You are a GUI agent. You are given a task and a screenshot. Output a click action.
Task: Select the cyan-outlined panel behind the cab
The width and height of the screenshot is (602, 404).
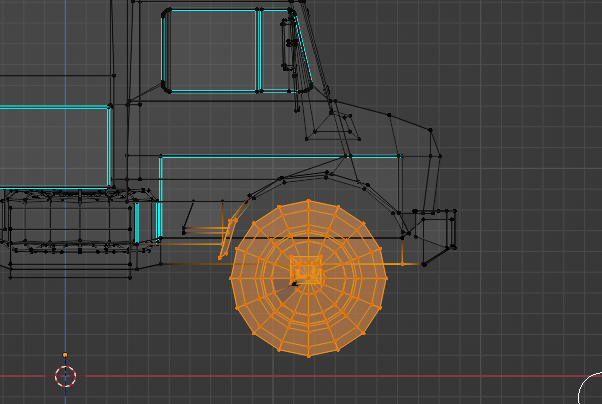coord(55,147)
